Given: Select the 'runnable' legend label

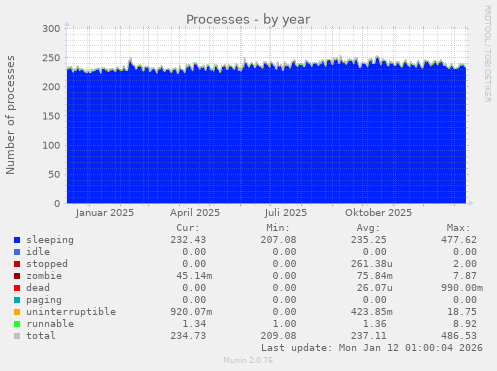Looking at the screenshot, I should click(50, 324).
